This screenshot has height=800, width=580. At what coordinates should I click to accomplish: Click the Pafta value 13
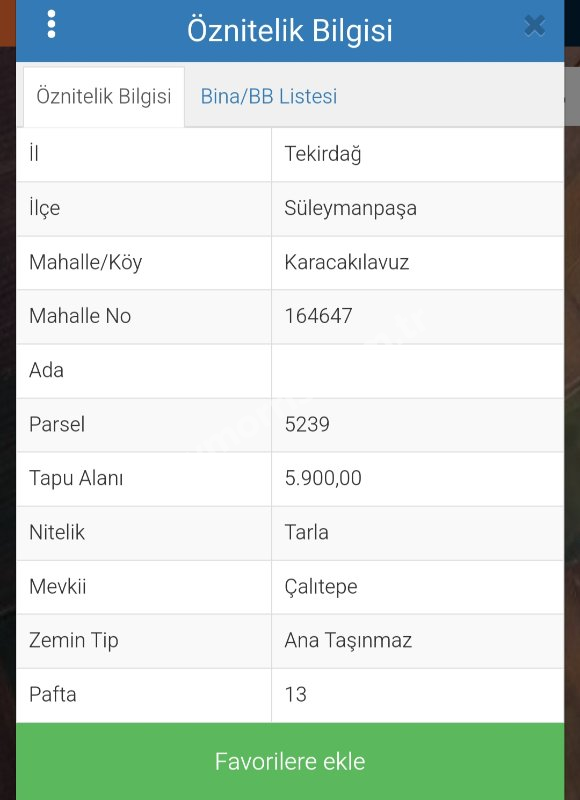pyautogui.click(x=295, y=695)
